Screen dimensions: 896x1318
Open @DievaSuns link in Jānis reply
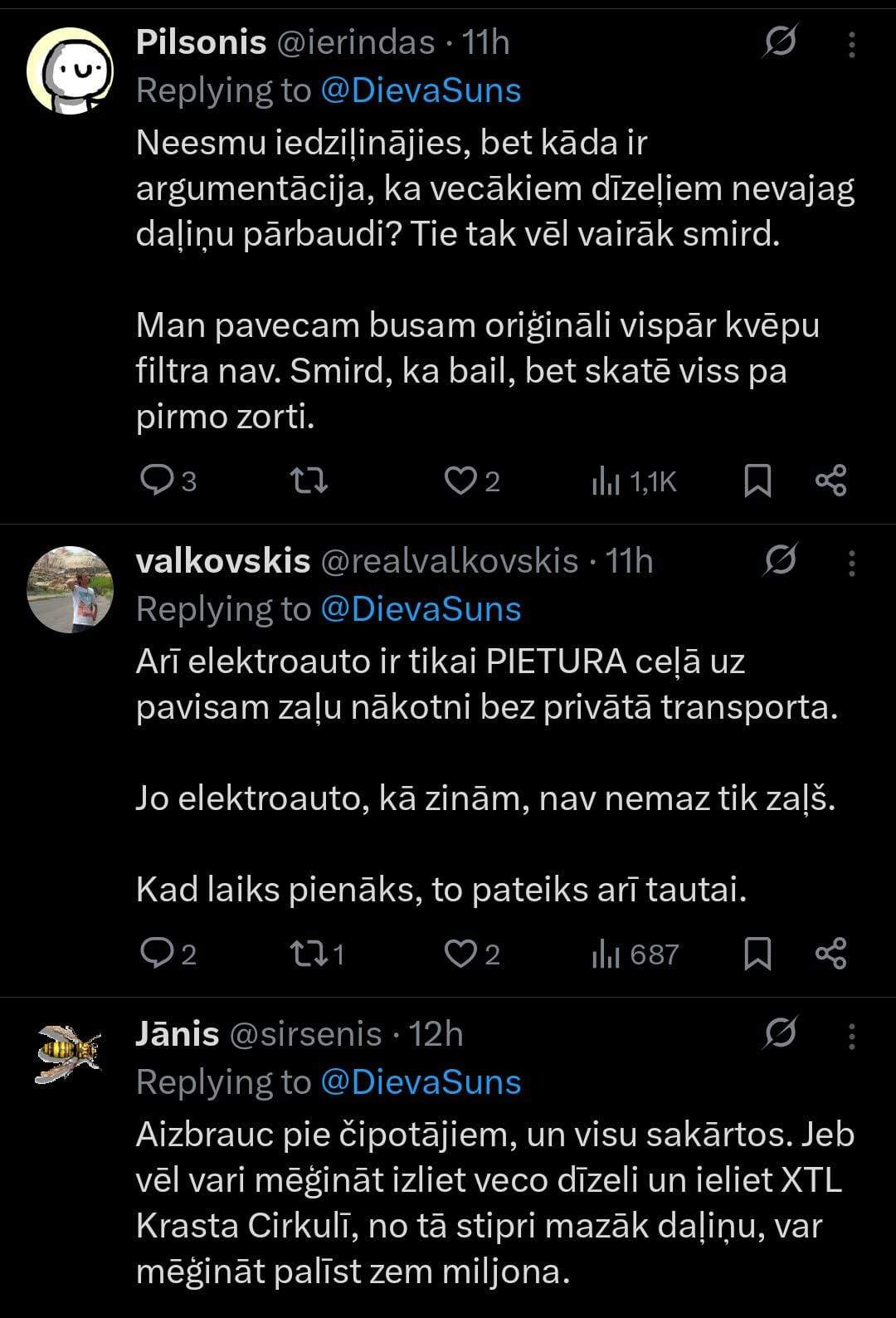click(x=421, y=1082)
